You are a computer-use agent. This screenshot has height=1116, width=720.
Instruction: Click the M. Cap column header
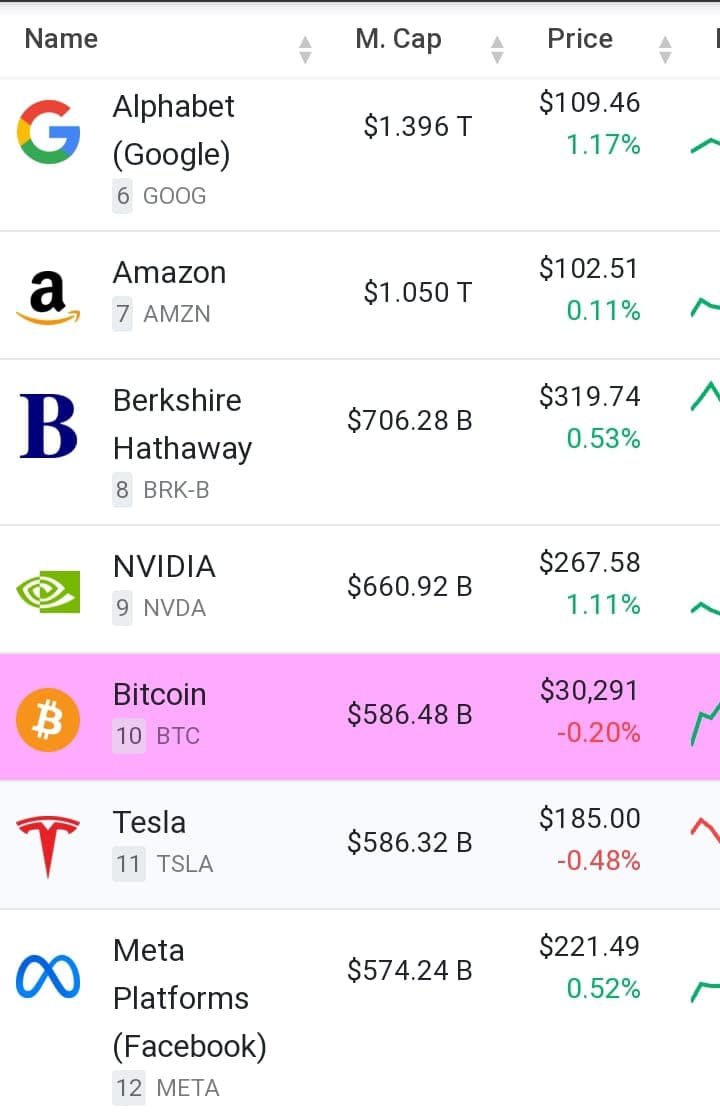point(398,38)
